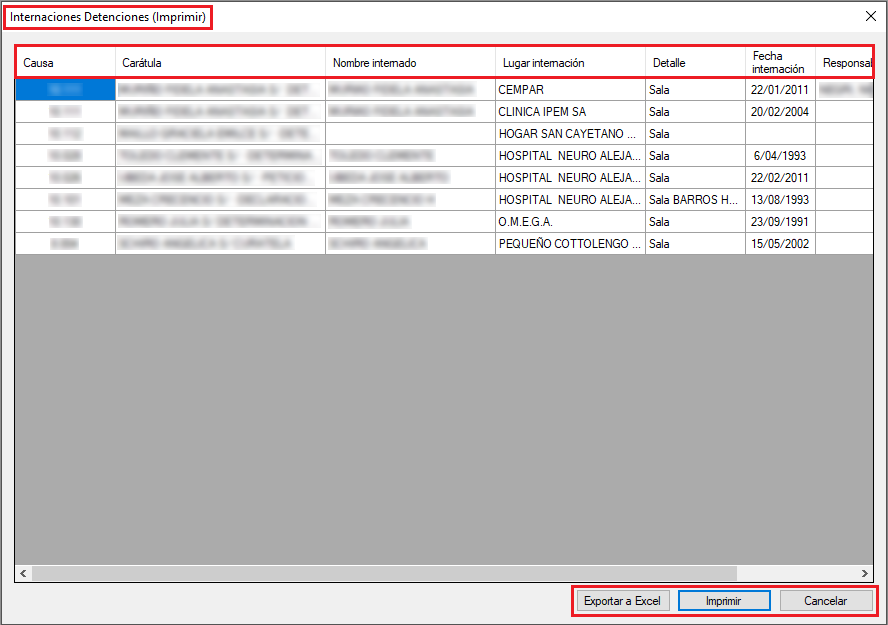888x625 pixels.
Task: Select the PEQUEÑO COTTOLENGO cell
Action: (570, 244)
